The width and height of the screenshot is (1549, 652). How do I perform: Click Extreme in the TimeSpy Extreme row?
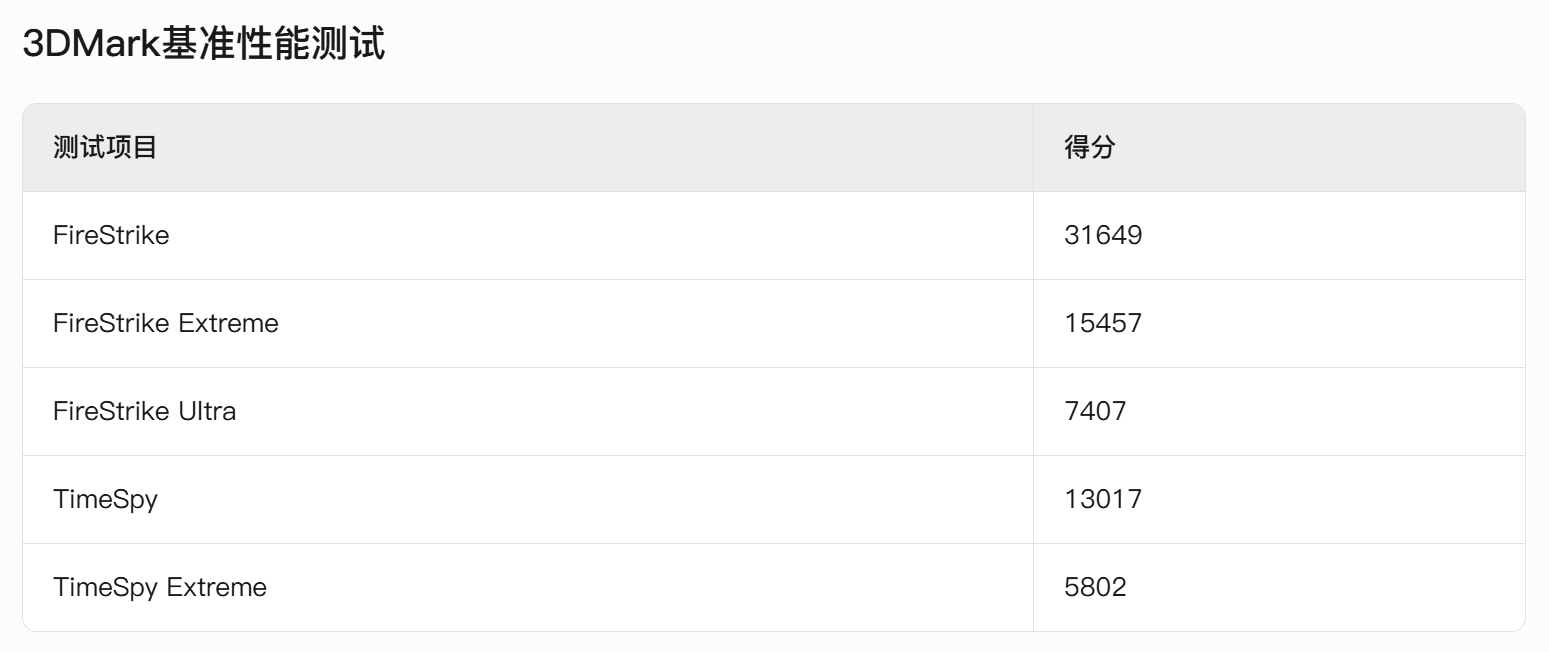(x=217, y=587)
